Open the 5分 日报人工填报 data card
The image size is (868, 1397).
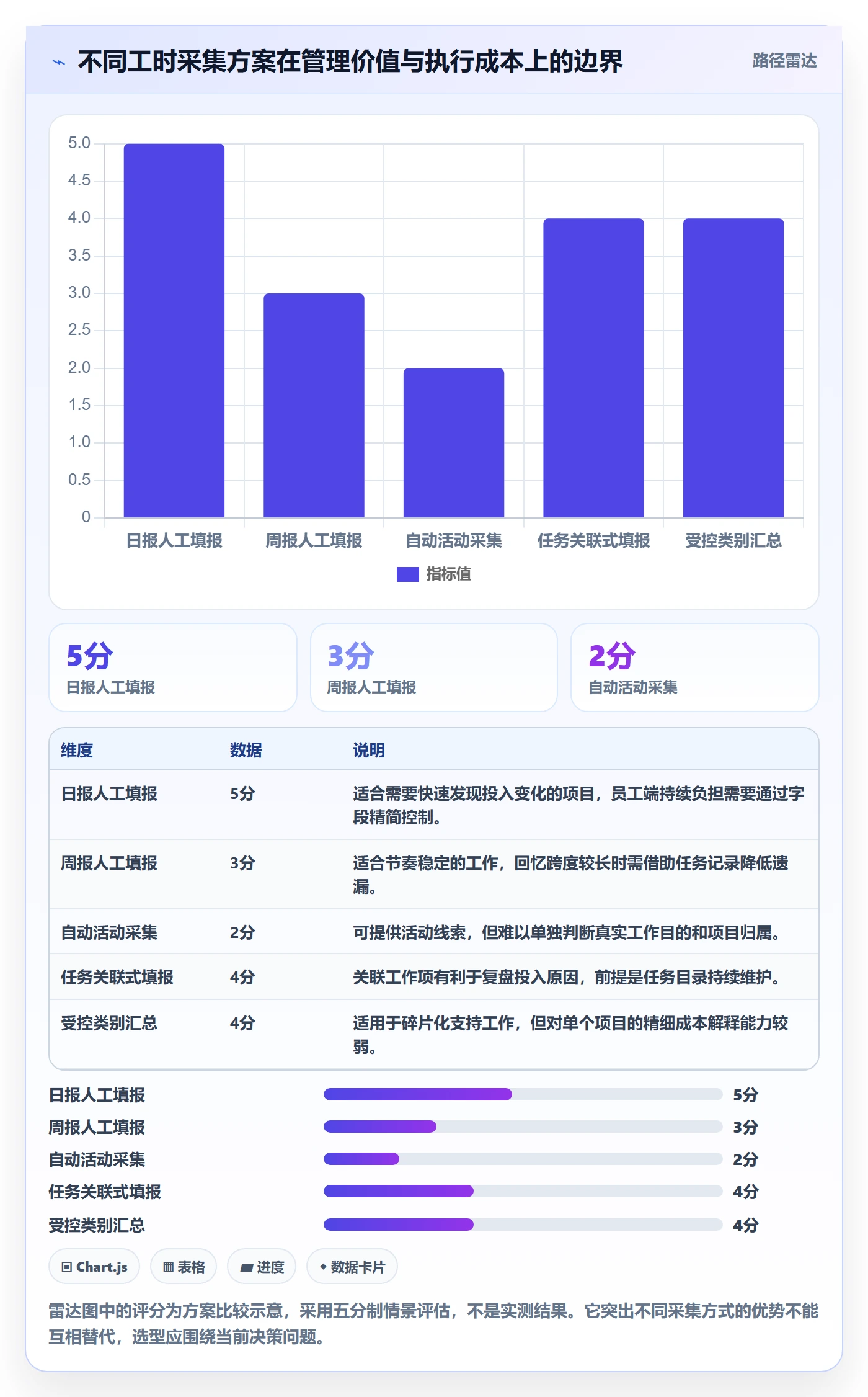pos(173,667)
